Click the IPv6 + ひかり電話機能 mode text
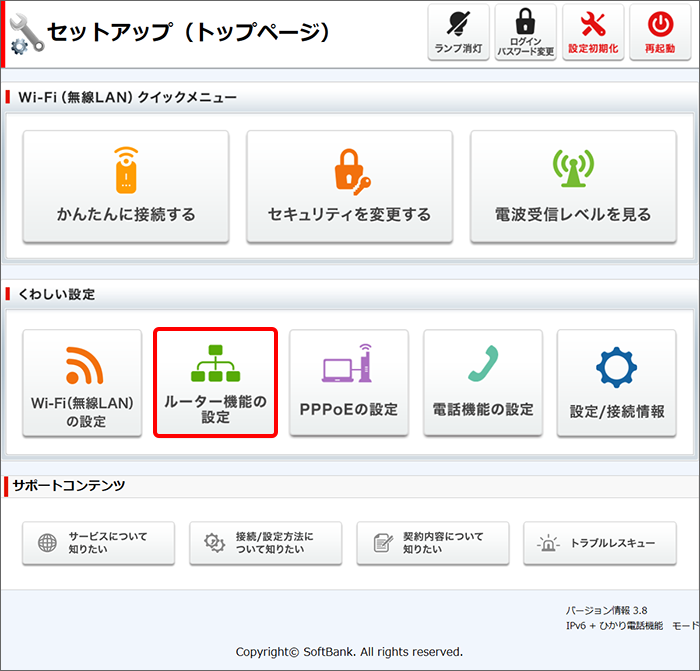This screenshot has height=671, width=700. (632, 626)
